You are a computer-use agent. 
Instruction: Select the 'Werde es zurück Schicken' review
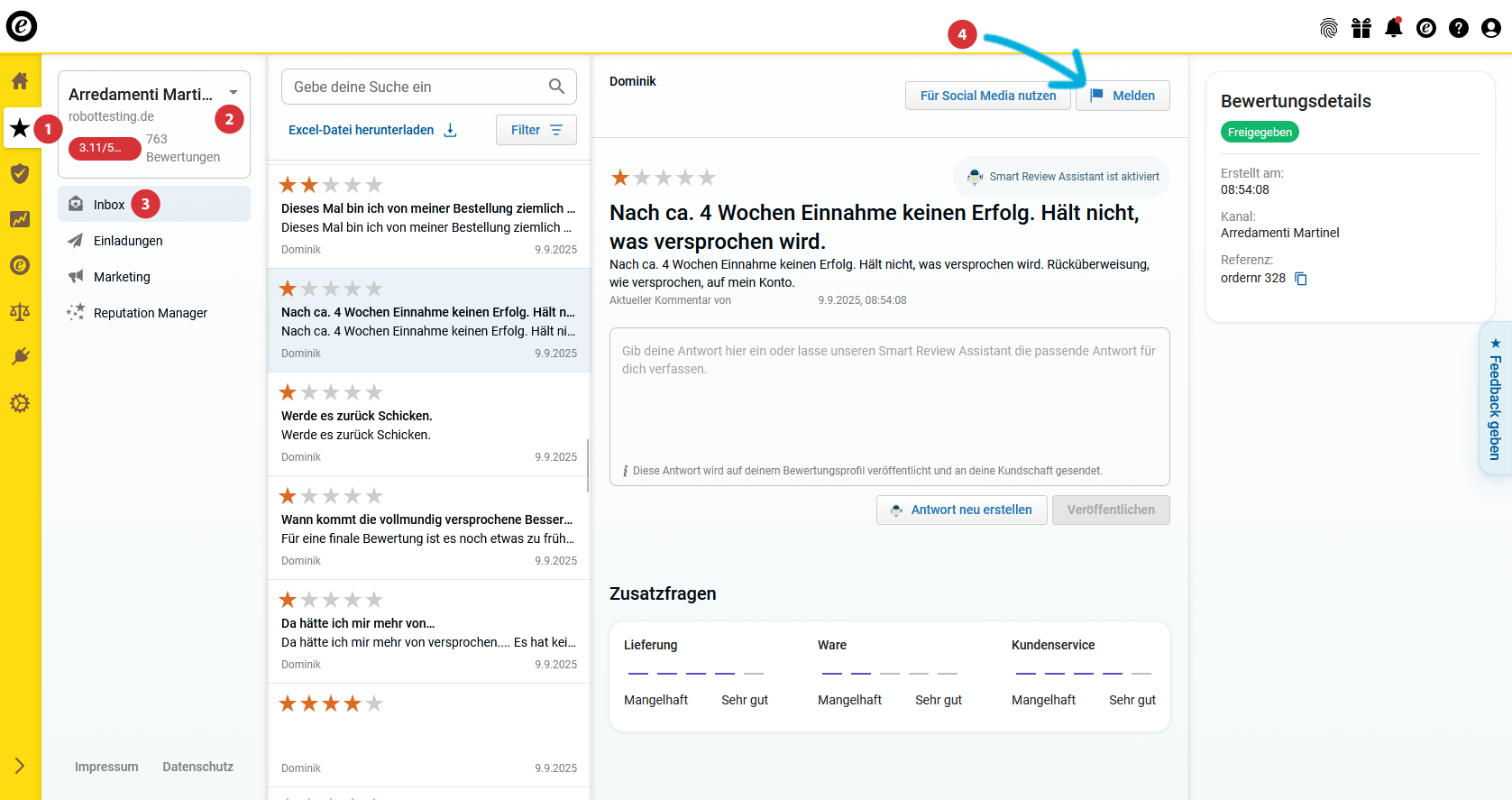[428, 424]
